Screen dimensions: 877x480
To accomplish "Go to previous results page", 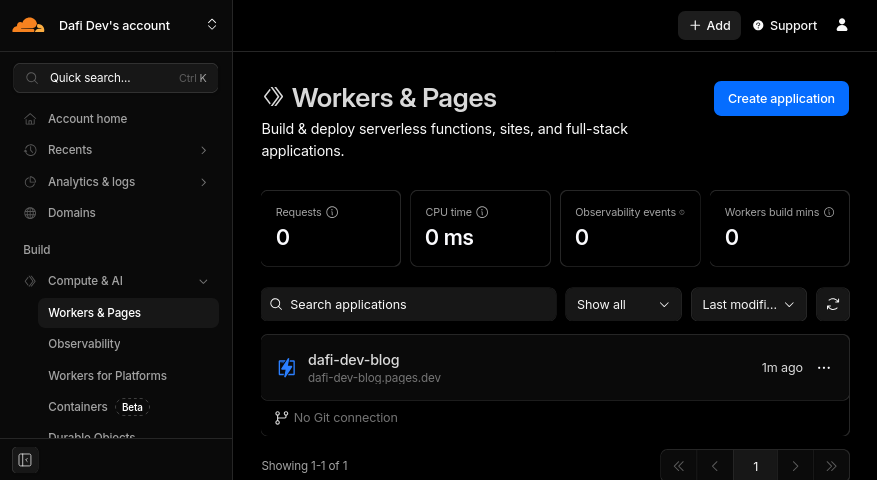I will [x=715, y=466].
